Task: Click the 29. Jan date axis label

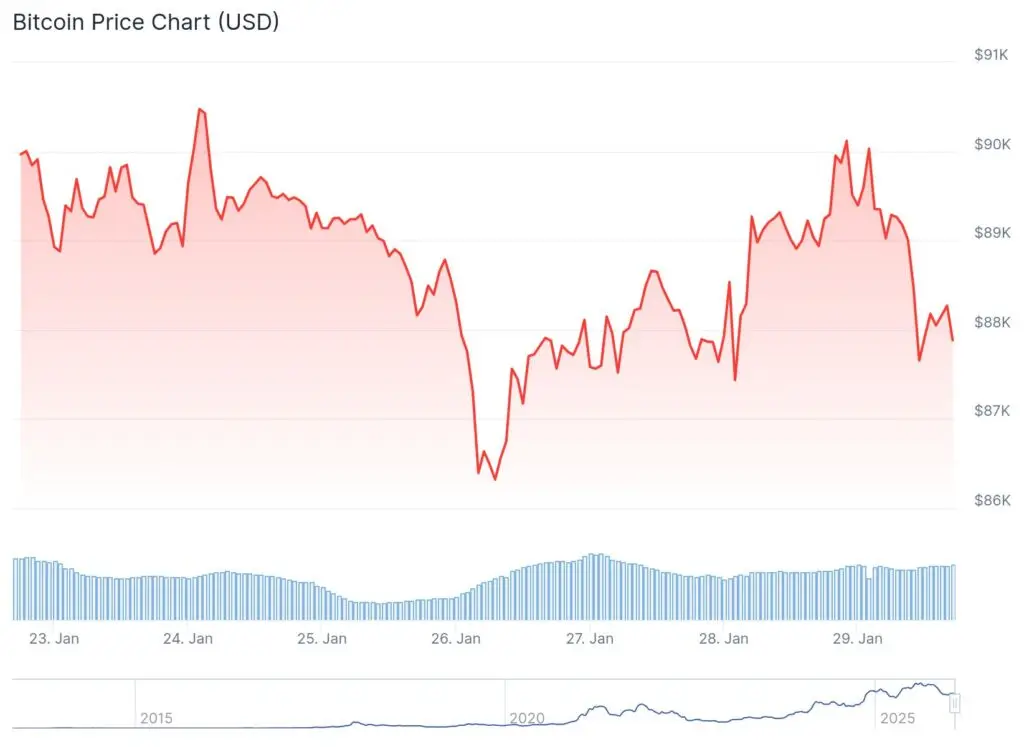Action: (858, 638)
